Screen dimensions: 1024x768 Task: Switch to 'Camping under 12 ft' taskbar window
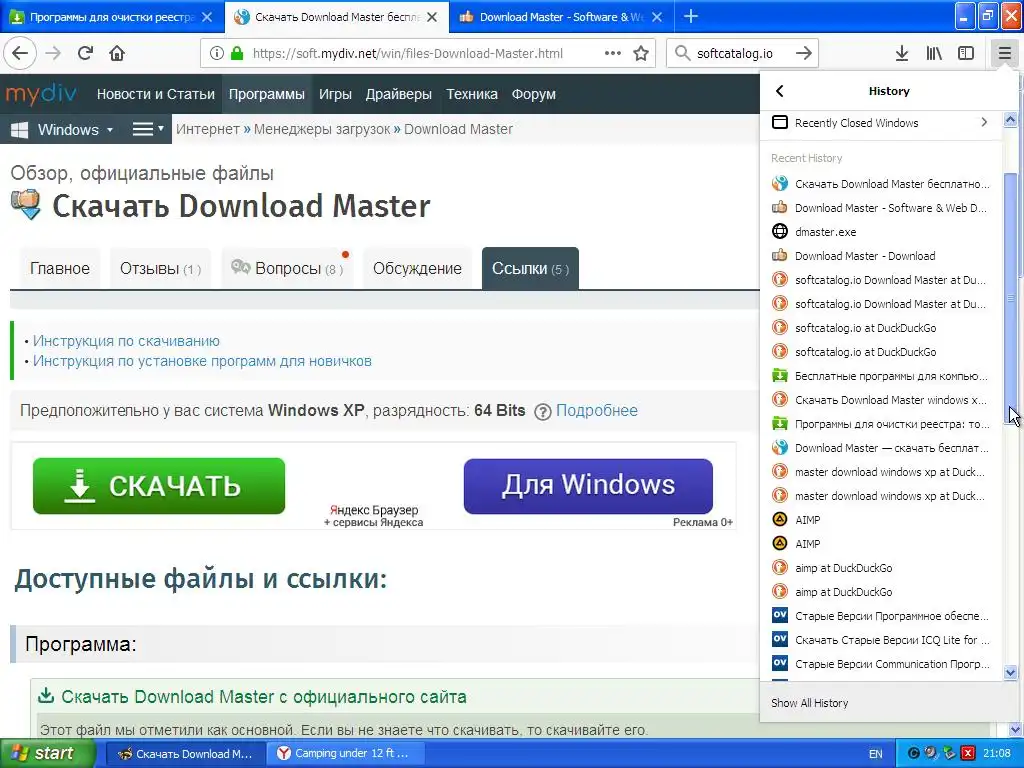(345, 754)
